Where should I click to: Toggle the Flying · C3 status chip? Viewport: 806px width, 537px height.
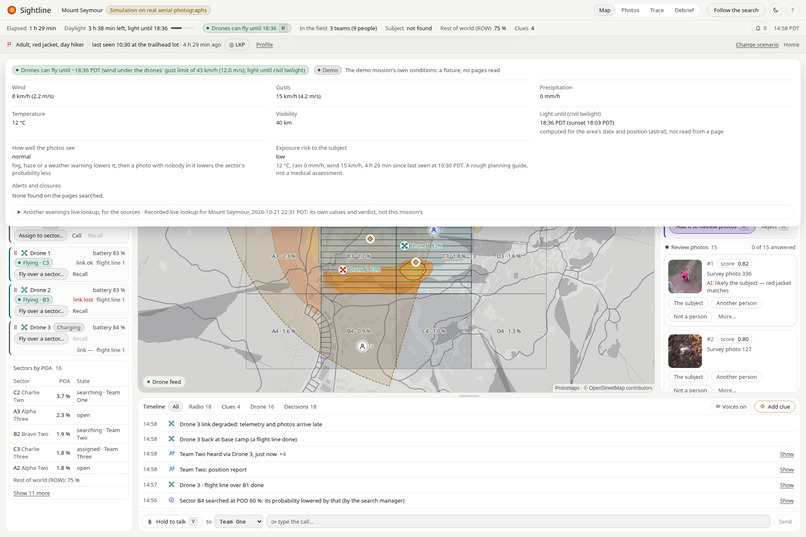click(x=33, y=263)
